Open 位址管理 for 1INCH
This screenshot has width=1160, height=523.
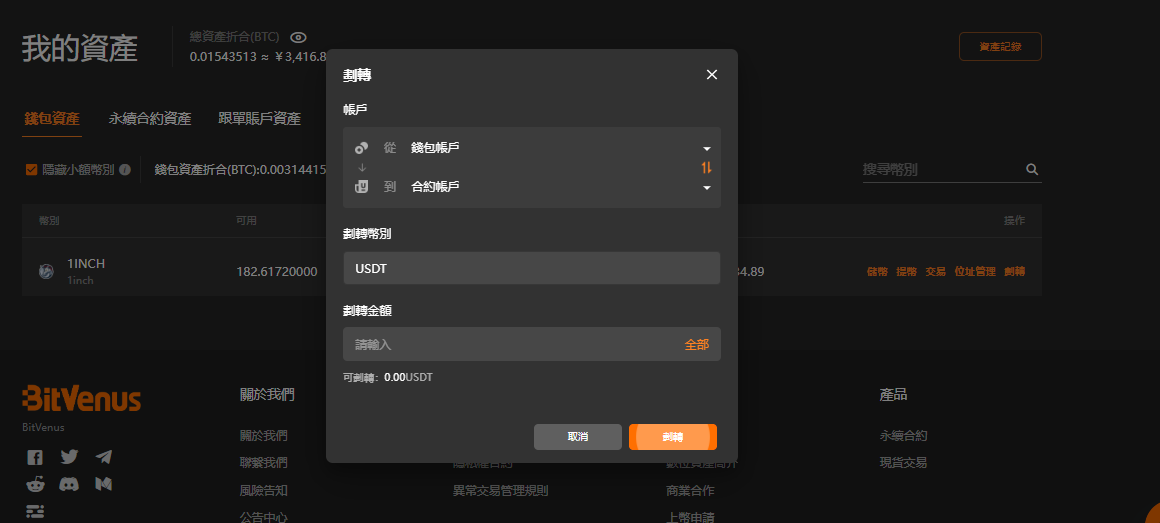(x=975, y=271)
